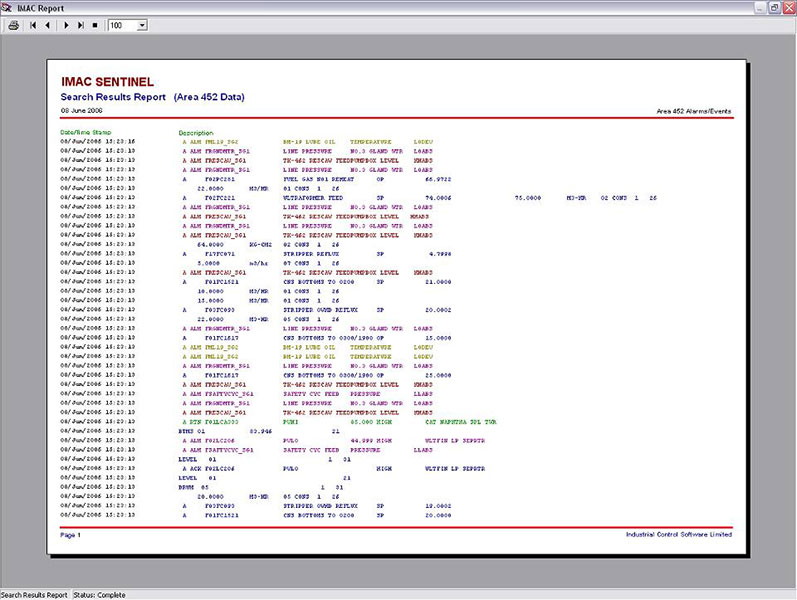Screen dimensions: 797x600
Task: Click the Print report icon
Action: click(x=14, y=24)
